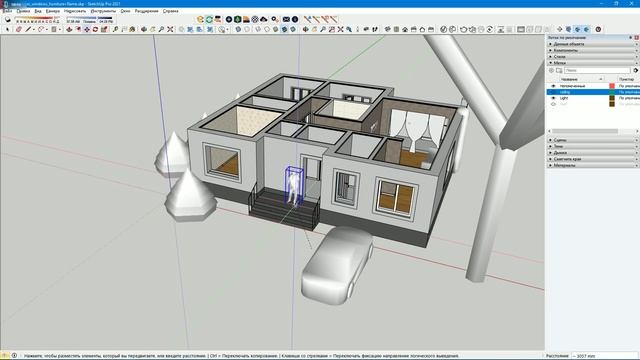The image size is (640, 360).
Task: Toggle the shadows display button
Action: pyautogui.click(x=7, y=20)
